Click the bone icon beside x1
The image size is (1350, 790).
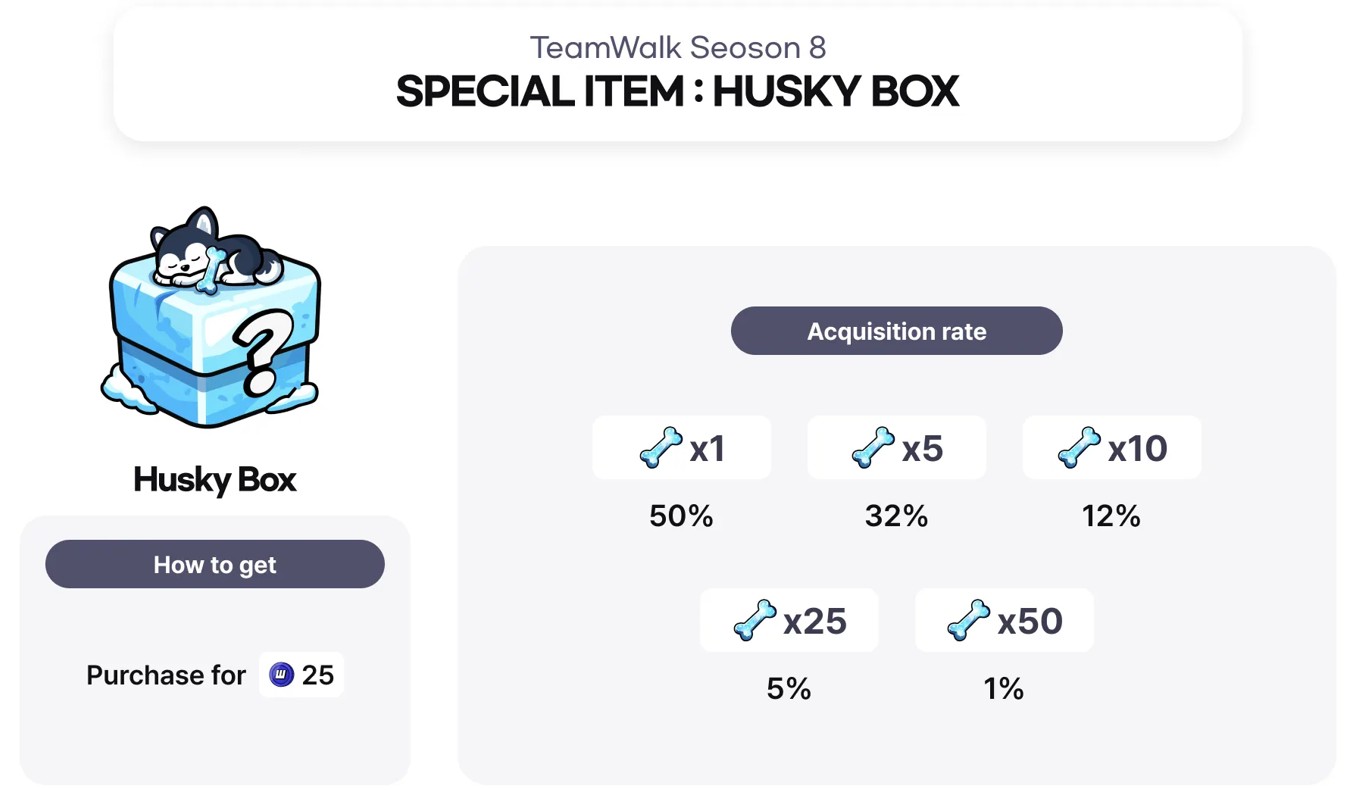660,448
